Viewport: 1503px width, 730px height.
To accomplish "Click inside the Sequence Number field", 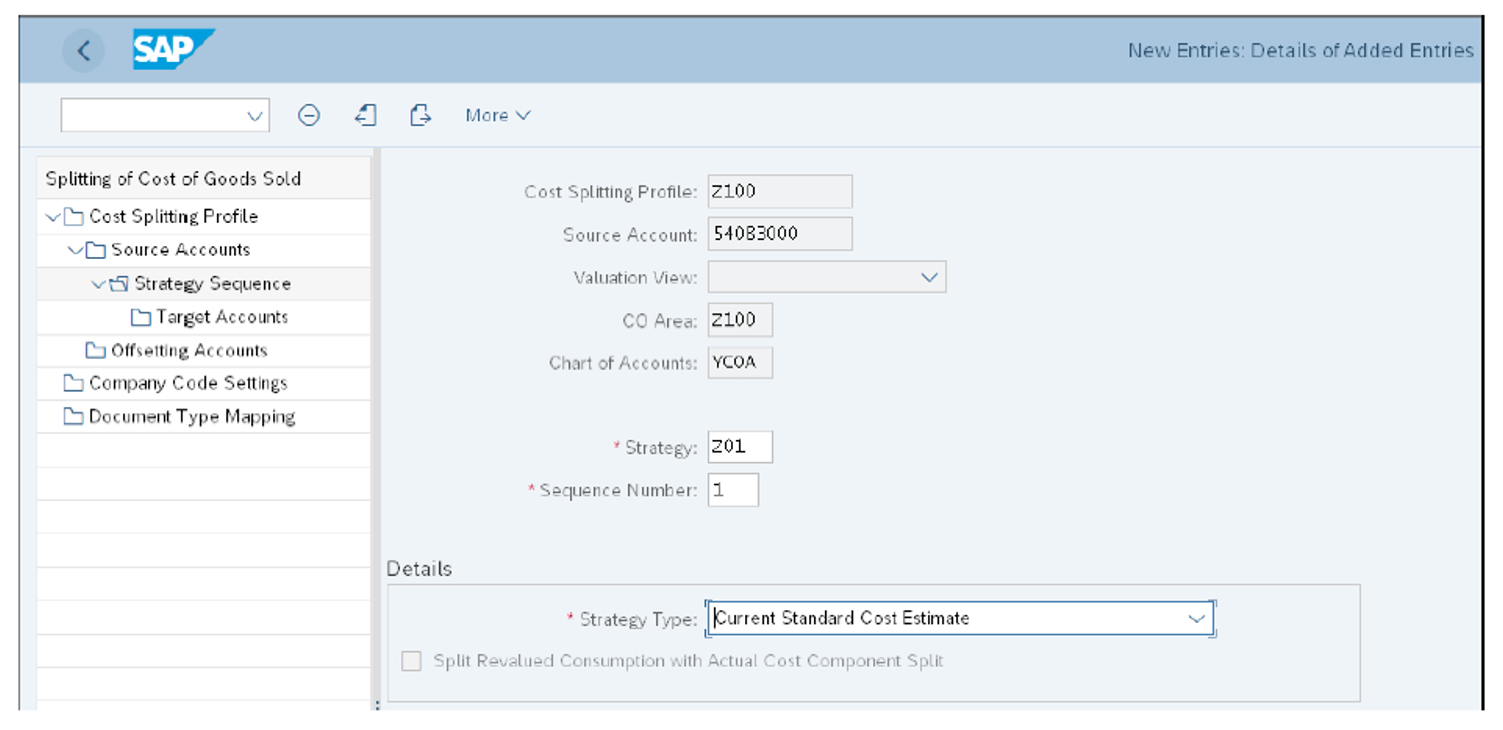I will [x=733, y=489].
